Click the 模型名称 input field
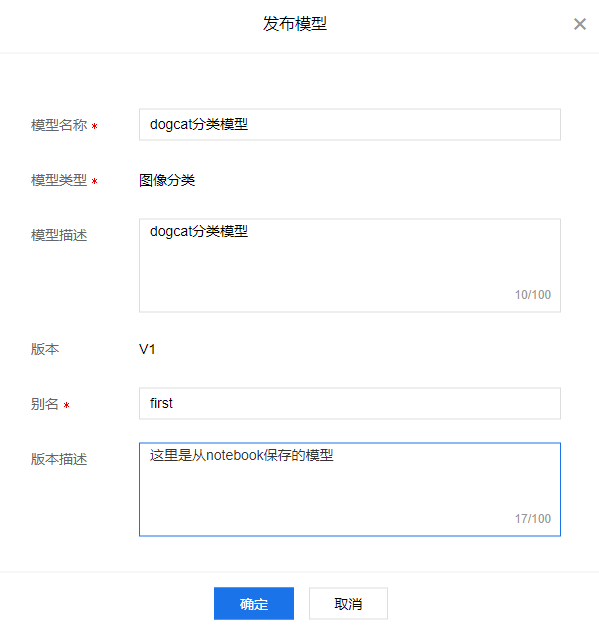This screenshot has height=628, width=599. coord(350,125)
